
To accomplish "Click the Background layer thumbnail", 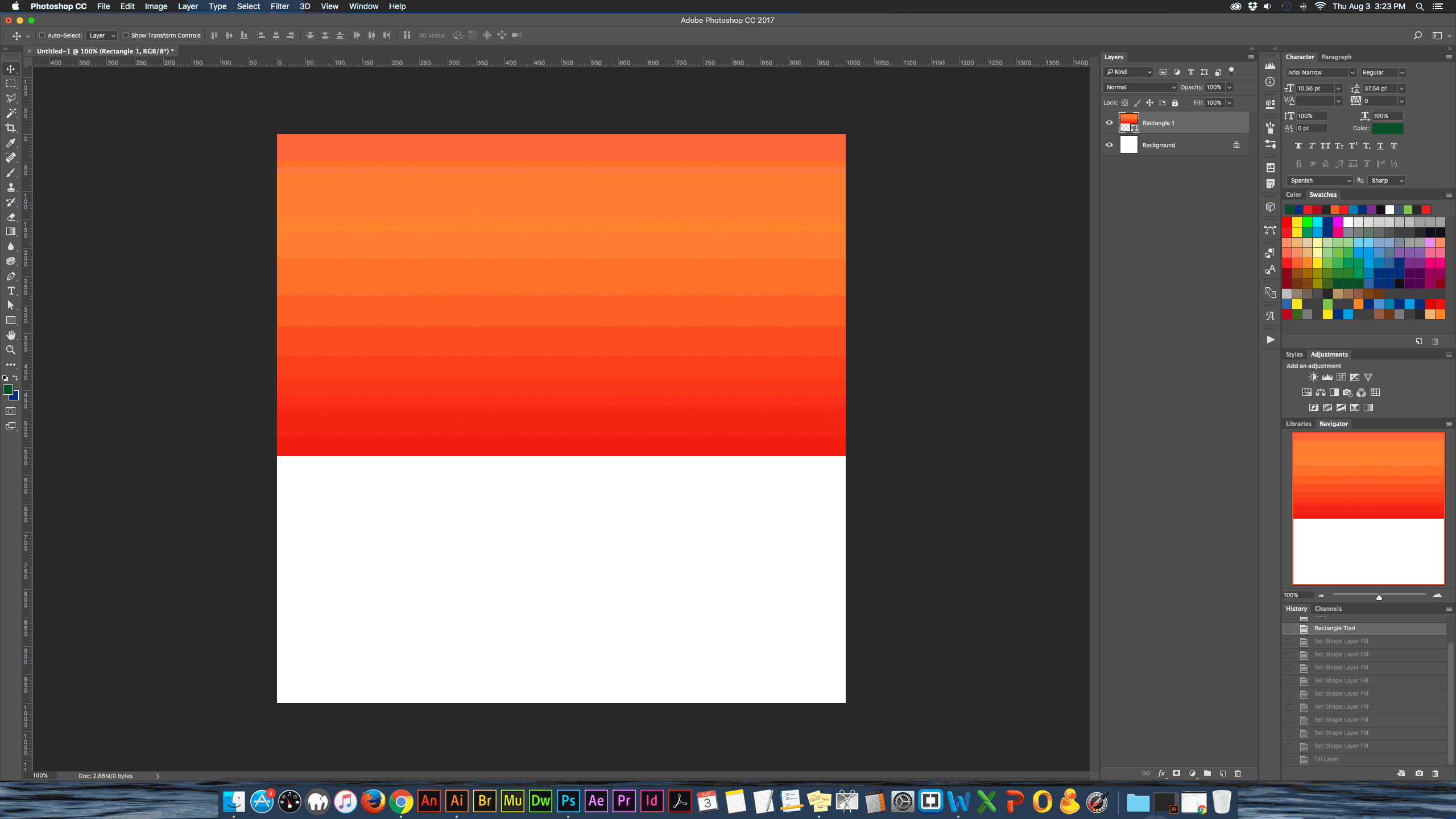I will (x=1128, y=145).
